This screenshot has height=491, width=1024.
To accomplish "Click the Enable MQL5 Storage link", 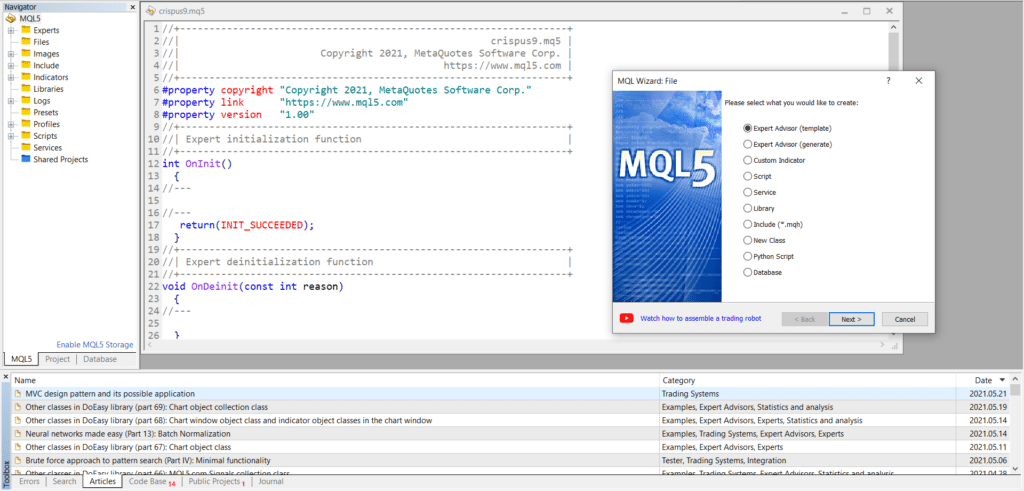I will coord(95,344).
